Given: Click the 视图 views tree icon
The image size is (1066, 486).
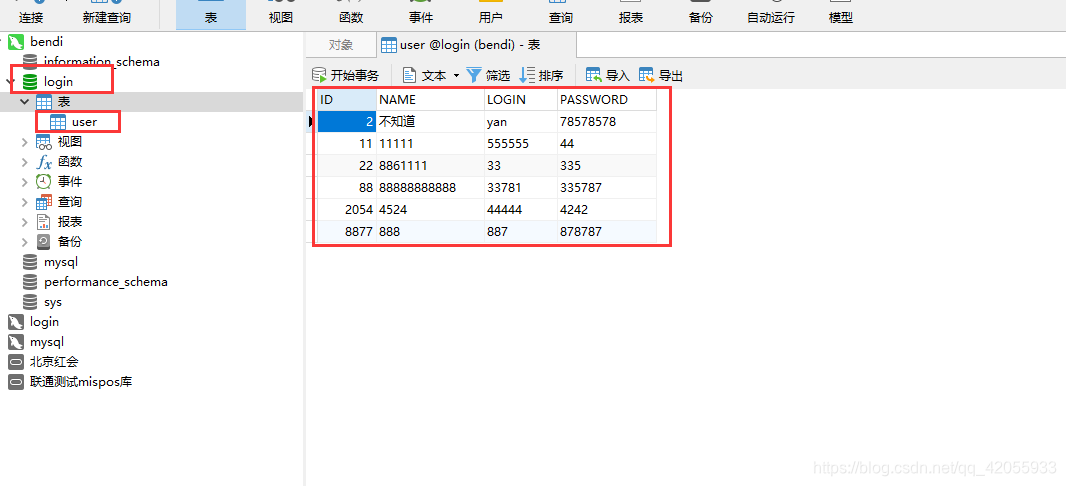Looking at the screenshot, I should tap(44, 142).
